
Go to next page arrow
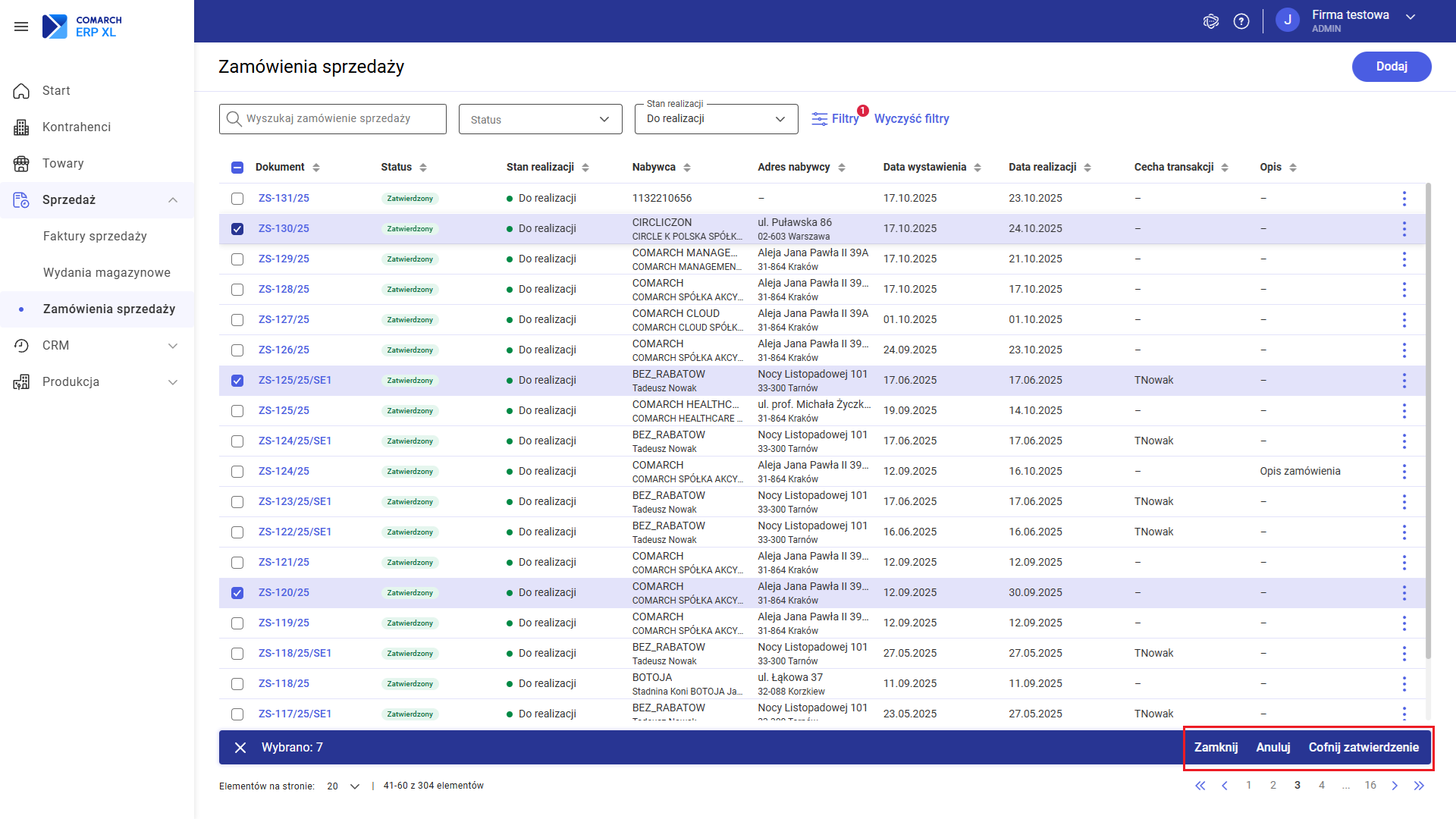click(x=1395, y=786)
